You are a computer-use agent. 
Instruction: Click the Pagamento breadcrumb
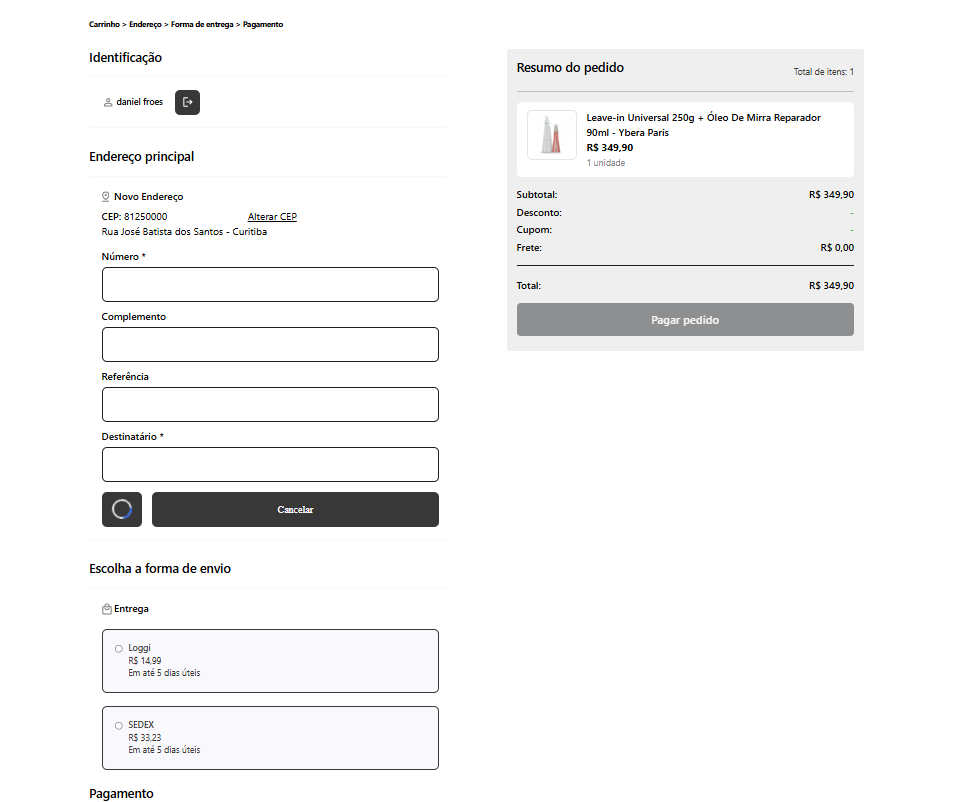pyautogui.click(x=263, y=24)
